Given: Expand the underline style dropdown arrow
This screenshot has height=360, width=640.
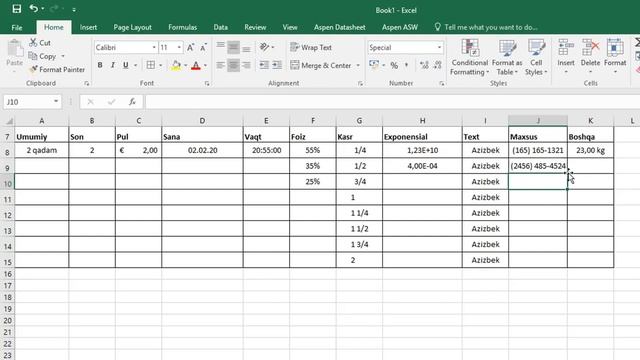Looking at the screenshot, I should click(136, 65).
